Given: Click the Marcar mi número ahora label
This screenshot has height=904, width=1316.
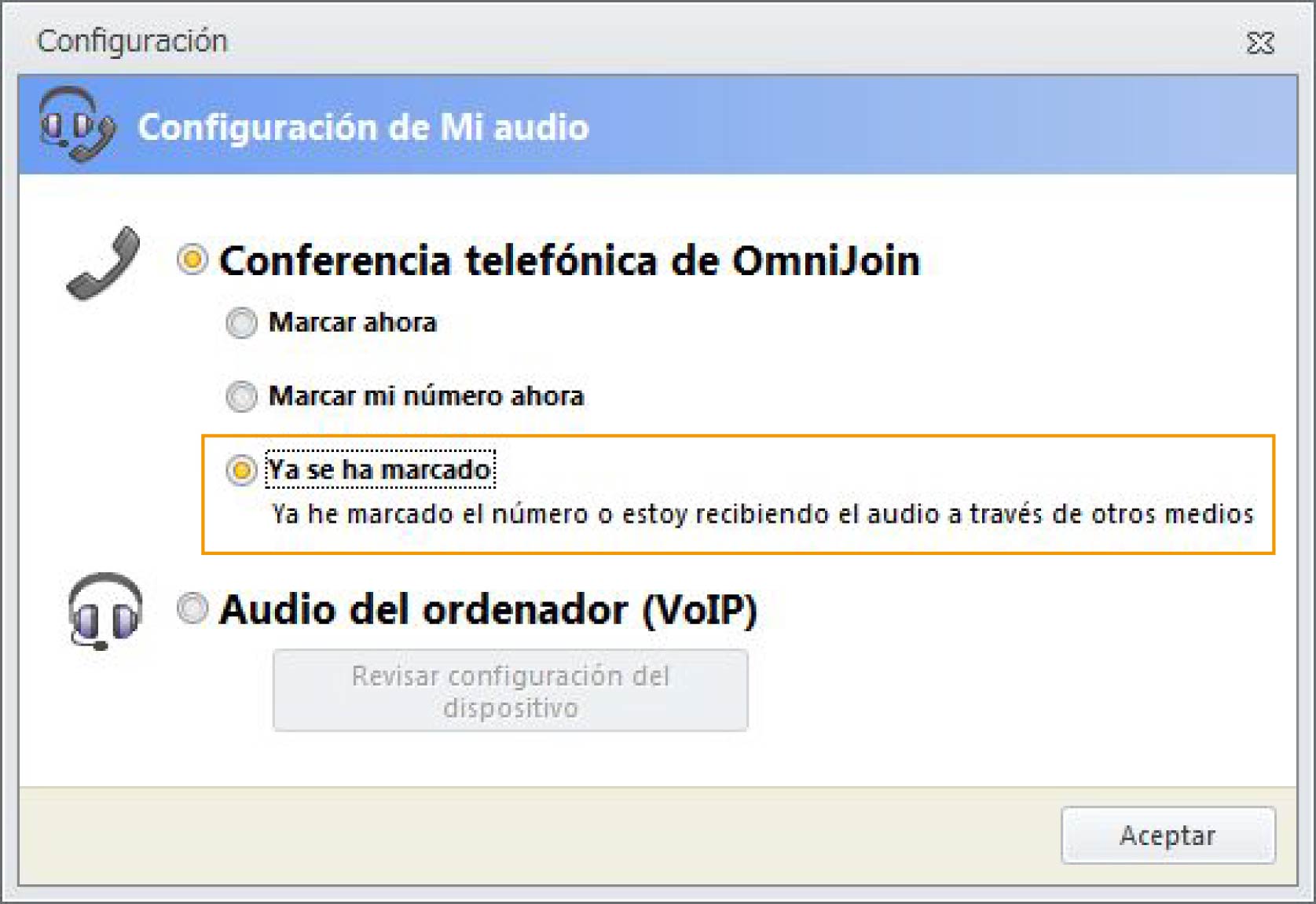Looking at the screenshot, I should tap(427, 396).
